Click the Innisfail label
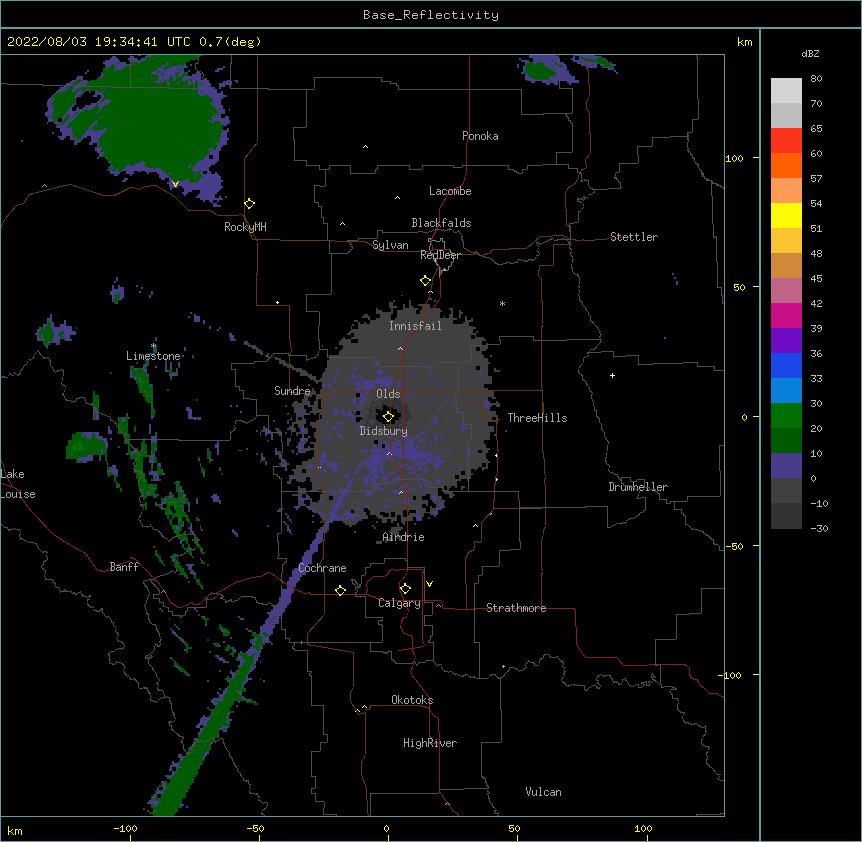 pyautogui.click(x=415, y=326)
